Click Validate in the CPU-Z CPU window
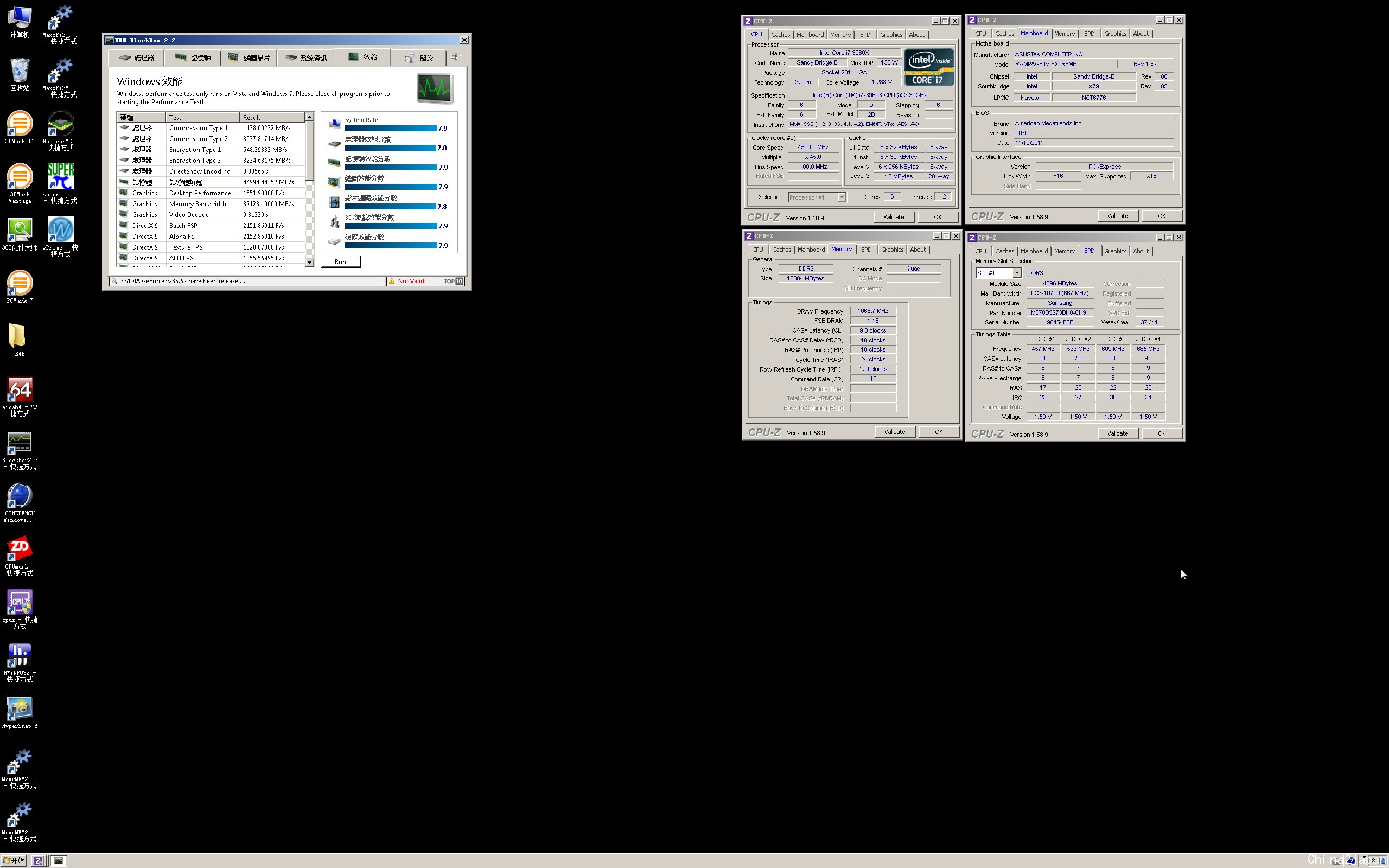The width and height of the screenshot is (1389, 868). tap(893, 217)
